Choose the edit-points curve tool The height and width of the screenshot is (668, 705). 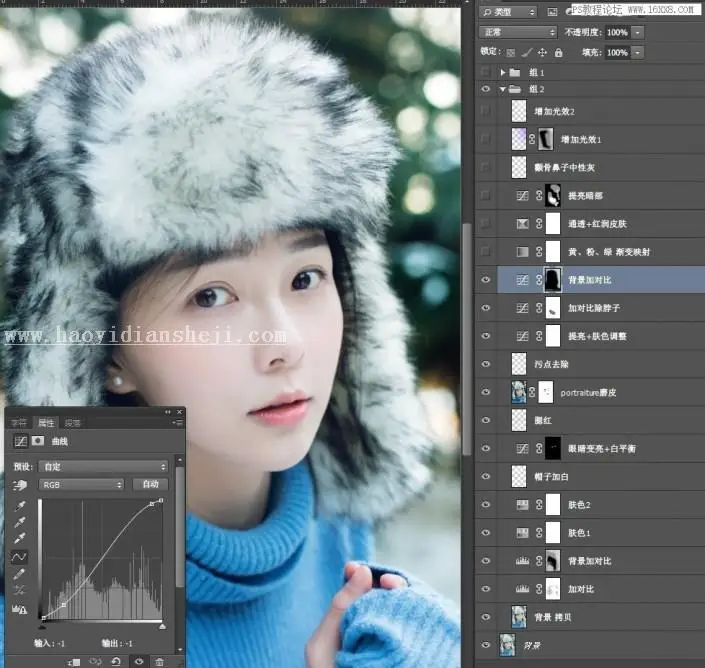[x=19, y=557]
